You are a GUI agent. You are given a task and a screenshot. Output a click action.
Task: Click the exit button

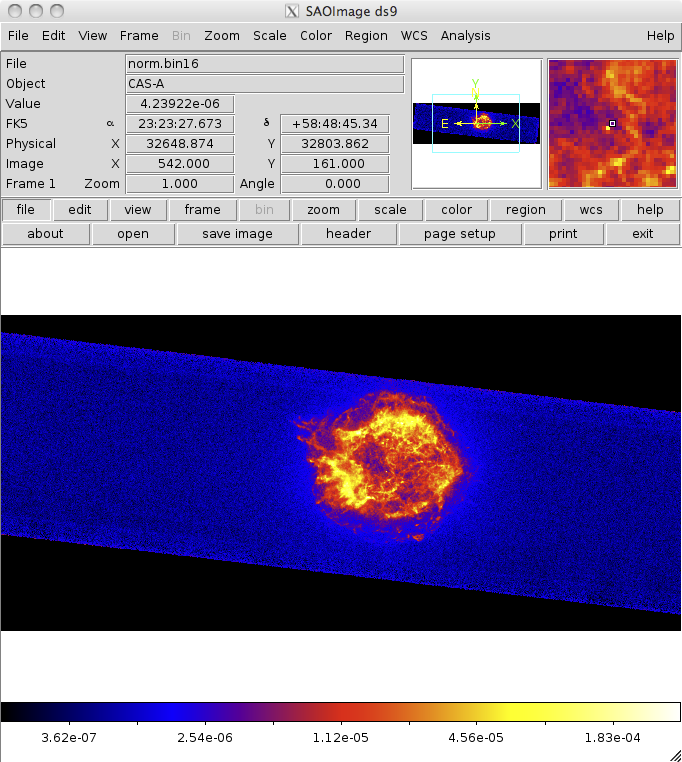tap(643, 234)
